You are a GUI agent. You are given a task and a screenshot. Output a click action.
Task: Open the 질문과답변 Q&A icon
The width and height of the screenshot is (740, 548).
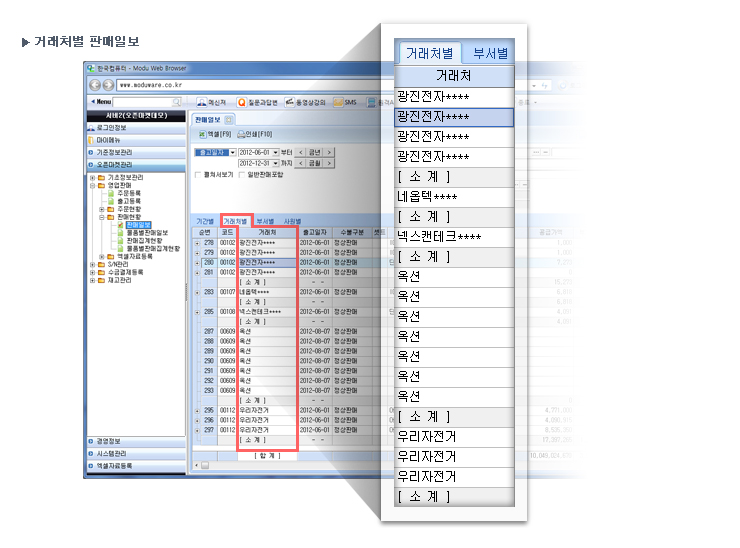[x=241, y=102]
